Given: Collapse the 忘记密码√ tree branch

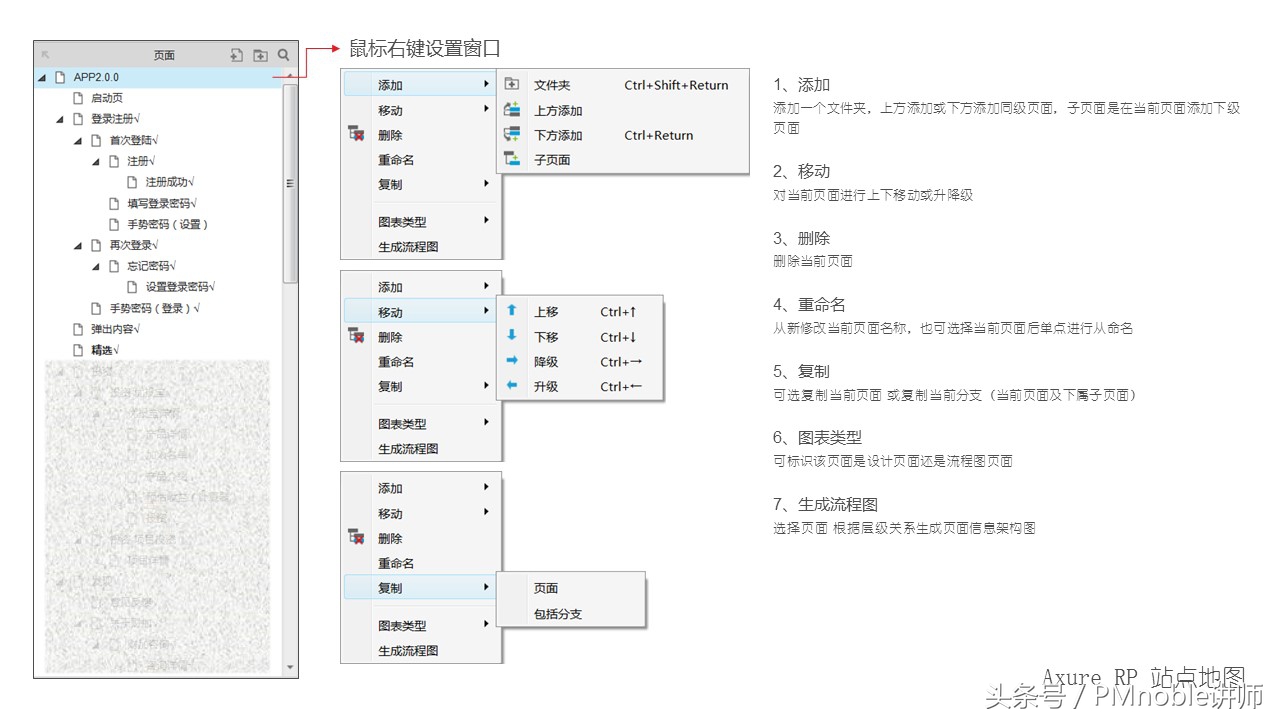Looking at the screenshot, I should (x=94, y=265).
